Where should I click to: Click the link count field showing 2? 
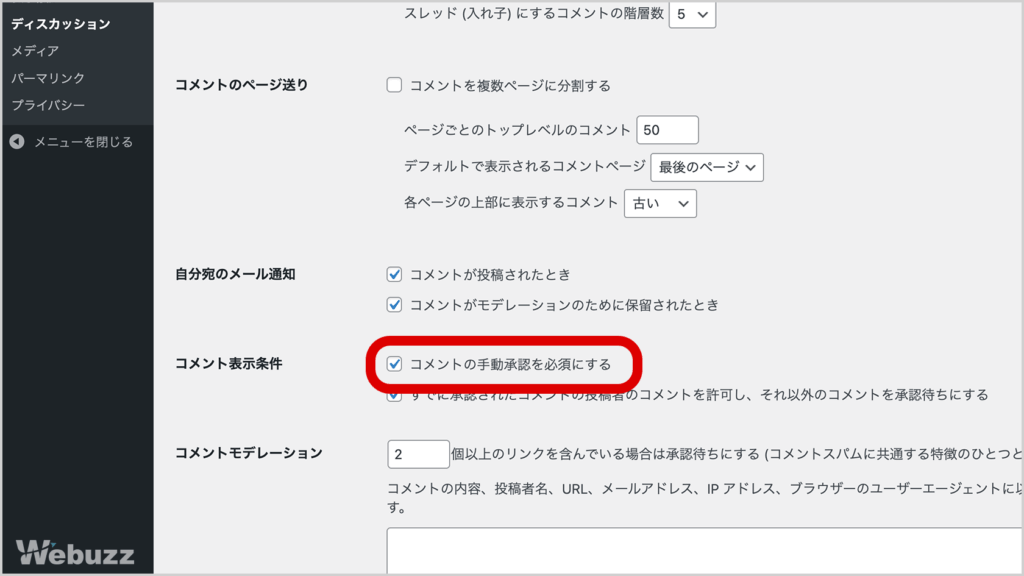(418, 455)
